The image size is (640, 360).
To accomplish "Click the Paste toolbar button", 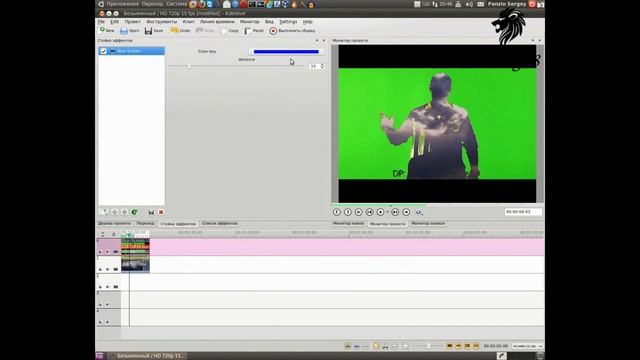I will point(254,31).
